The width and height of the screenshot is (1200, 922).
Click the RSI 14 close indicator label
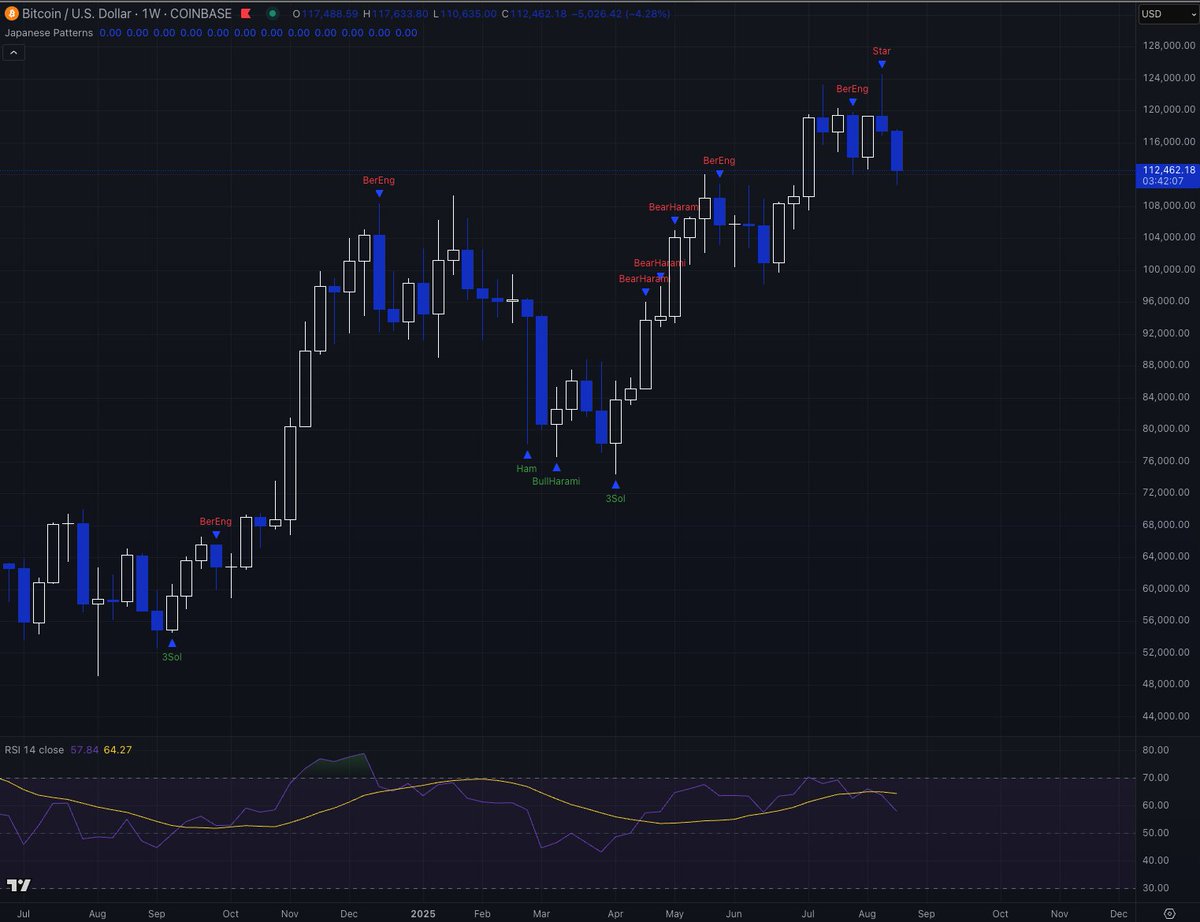pos(32,749)
